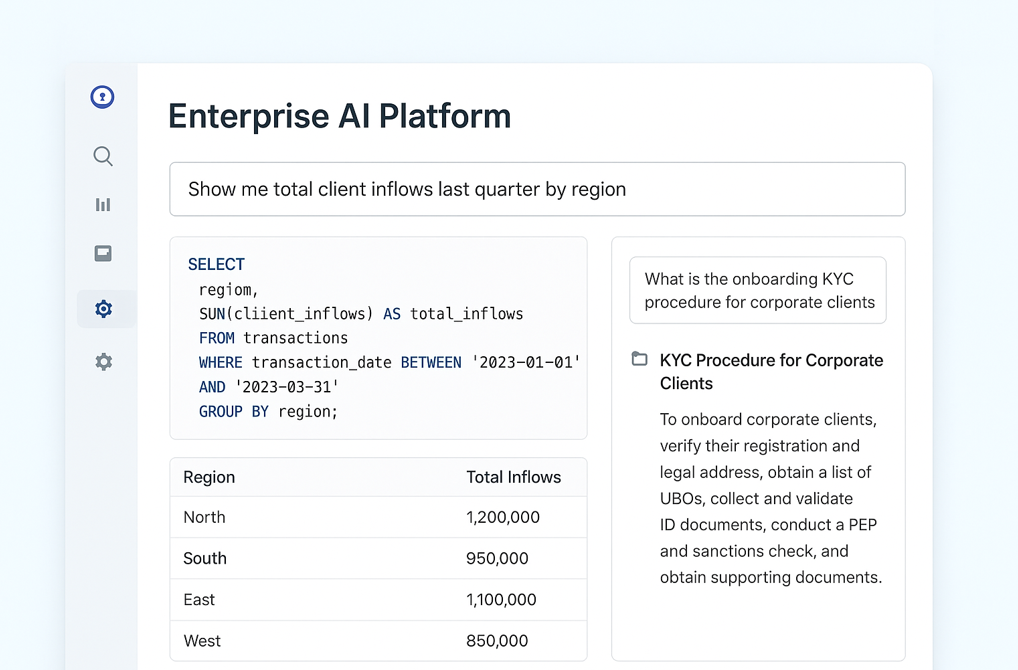
Task: Select the dashboard panel sidebar icon
Action: [103, 254]
